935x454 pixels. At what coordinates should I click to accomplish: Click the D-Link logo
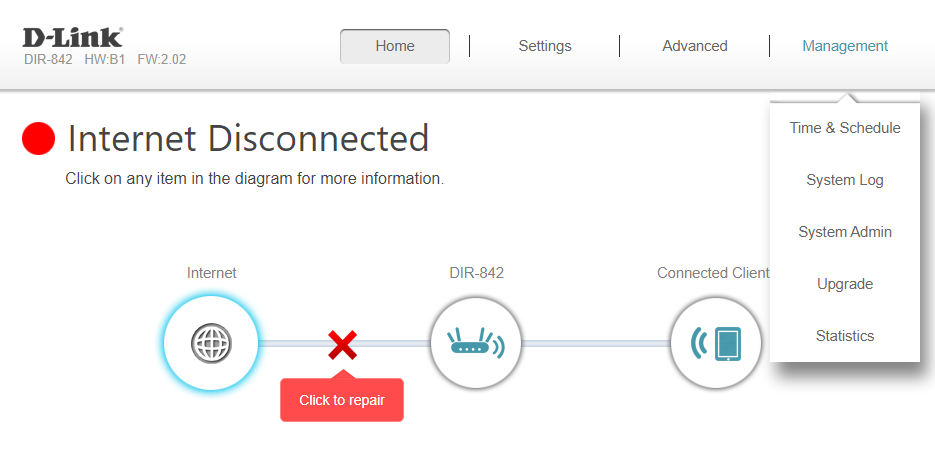72,38
